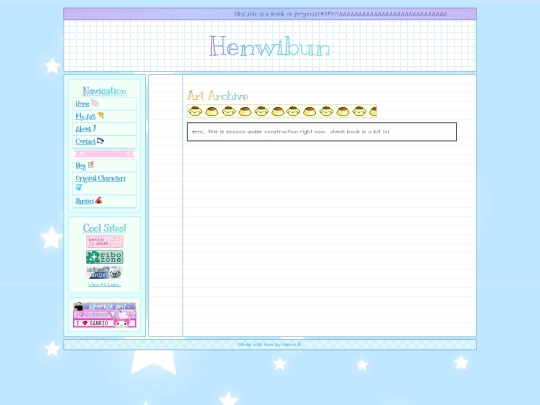Open the green ribo zone site button
The height and width of the screenshot is (405, 540).
pos(104,257)
